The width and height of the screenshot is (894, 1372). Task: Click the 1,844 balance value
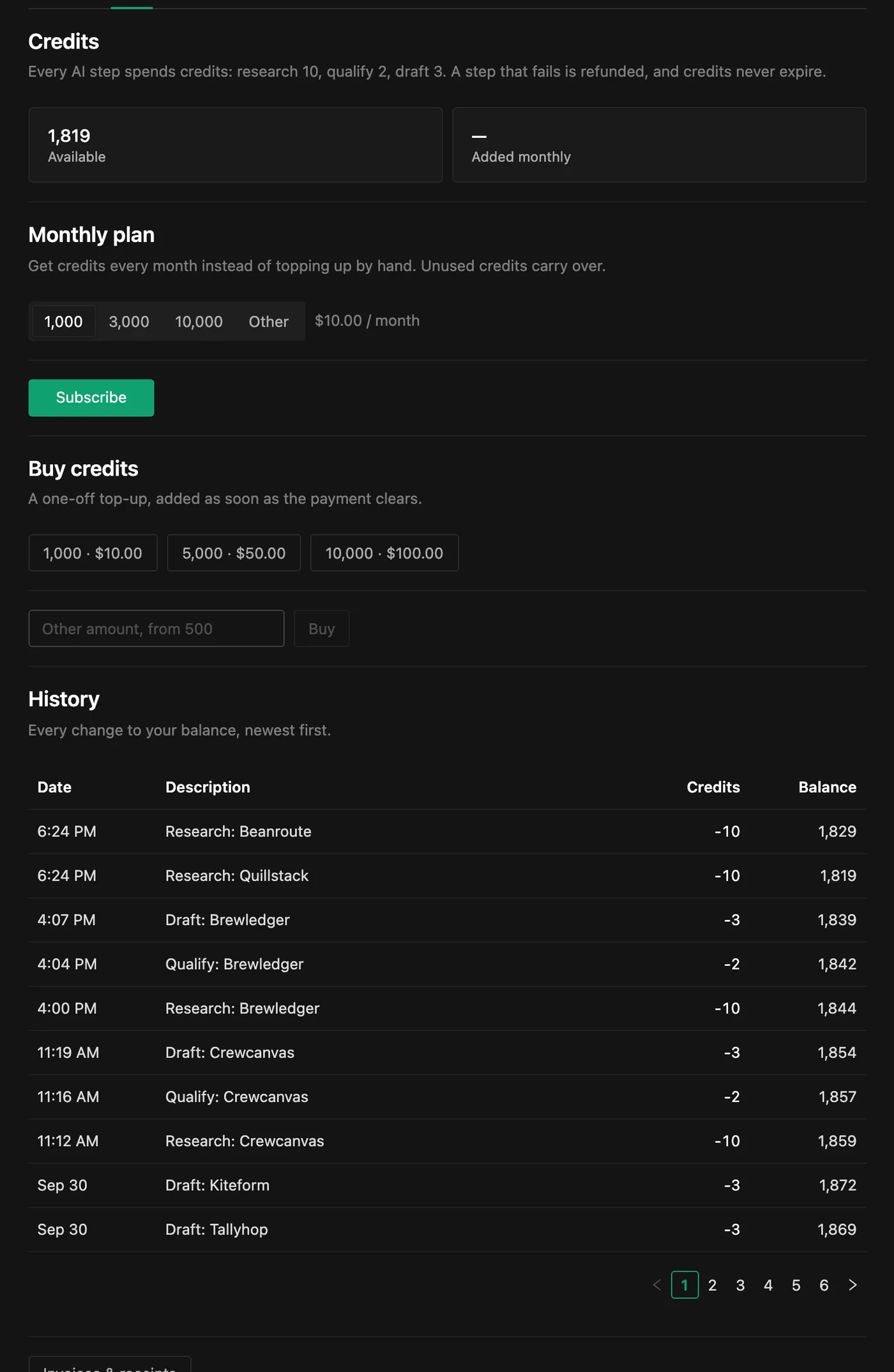point(837,1009)
